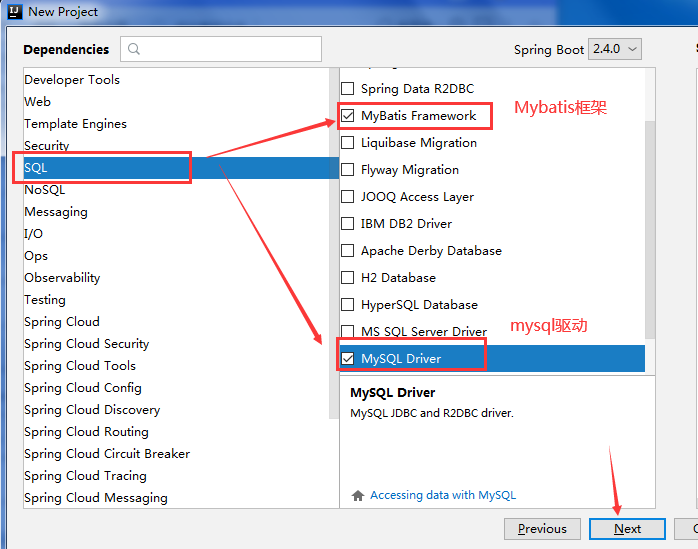This screenshot has width=698, height=549.
Task: Enable the HyperSQL Database checkbox
Action: (347, 305)
